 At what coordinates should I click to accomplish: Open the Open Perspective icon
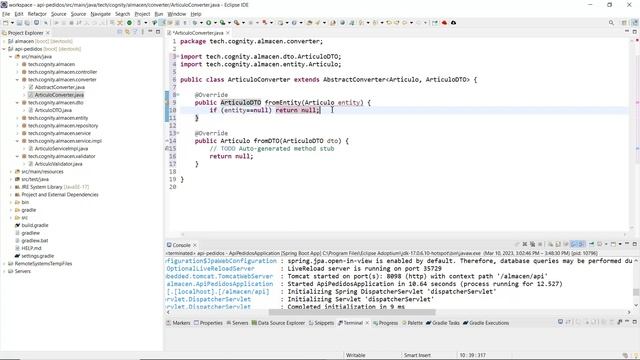[624, 22]
